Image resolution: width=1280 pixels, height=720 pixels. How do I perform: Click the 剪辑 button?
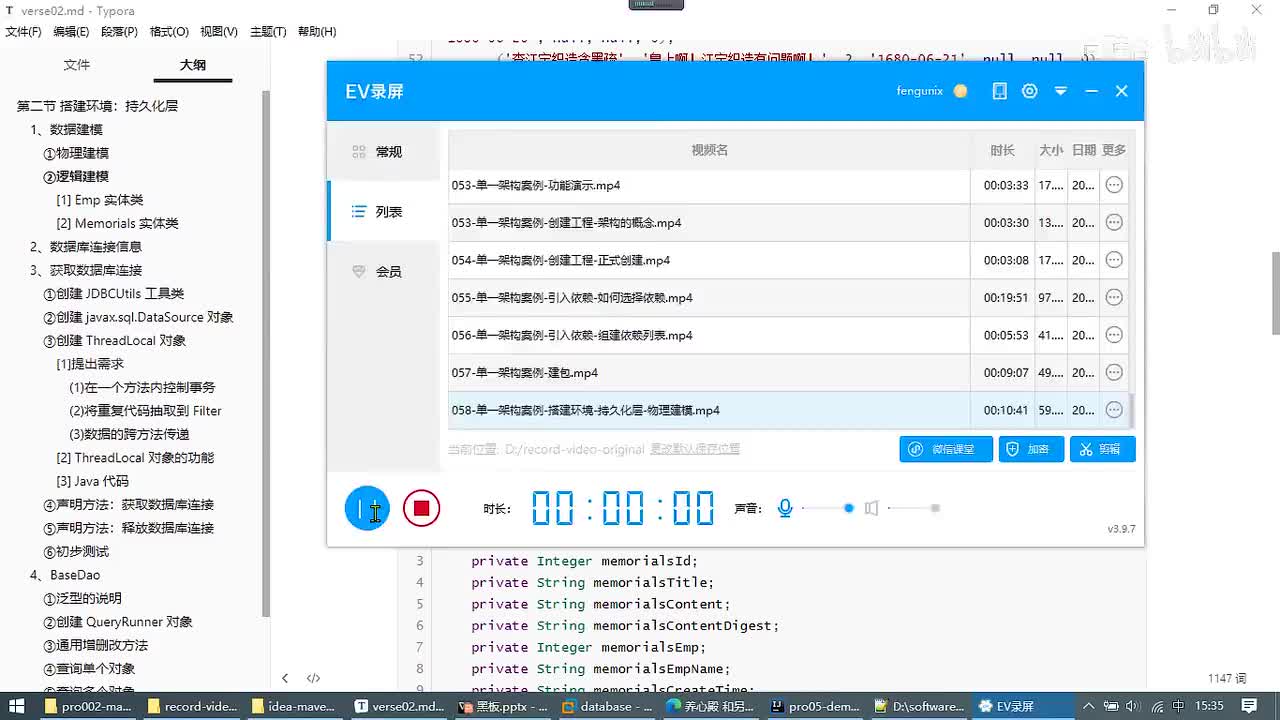click(x=1102, y=449)
